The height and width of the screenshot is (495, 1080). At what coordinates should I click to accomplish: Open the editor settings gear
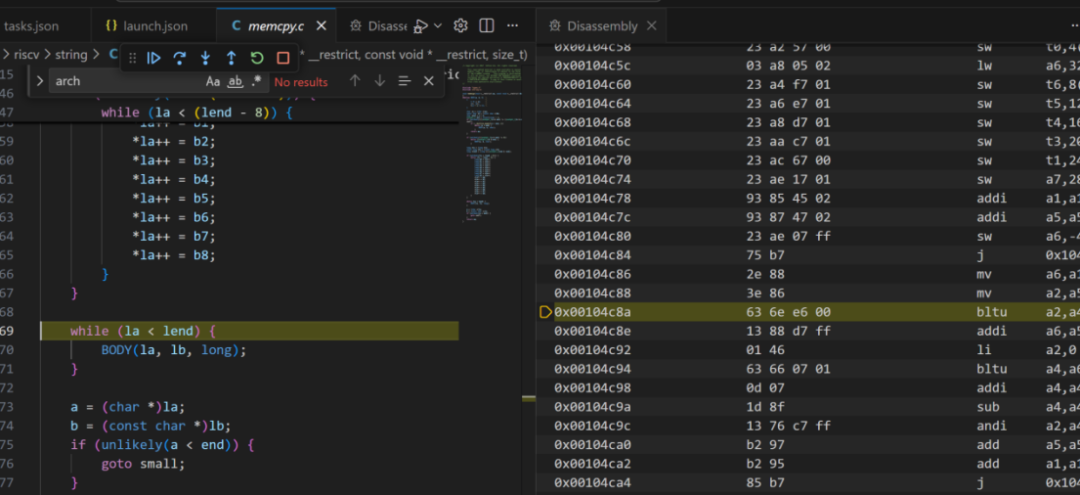(461, 26)
